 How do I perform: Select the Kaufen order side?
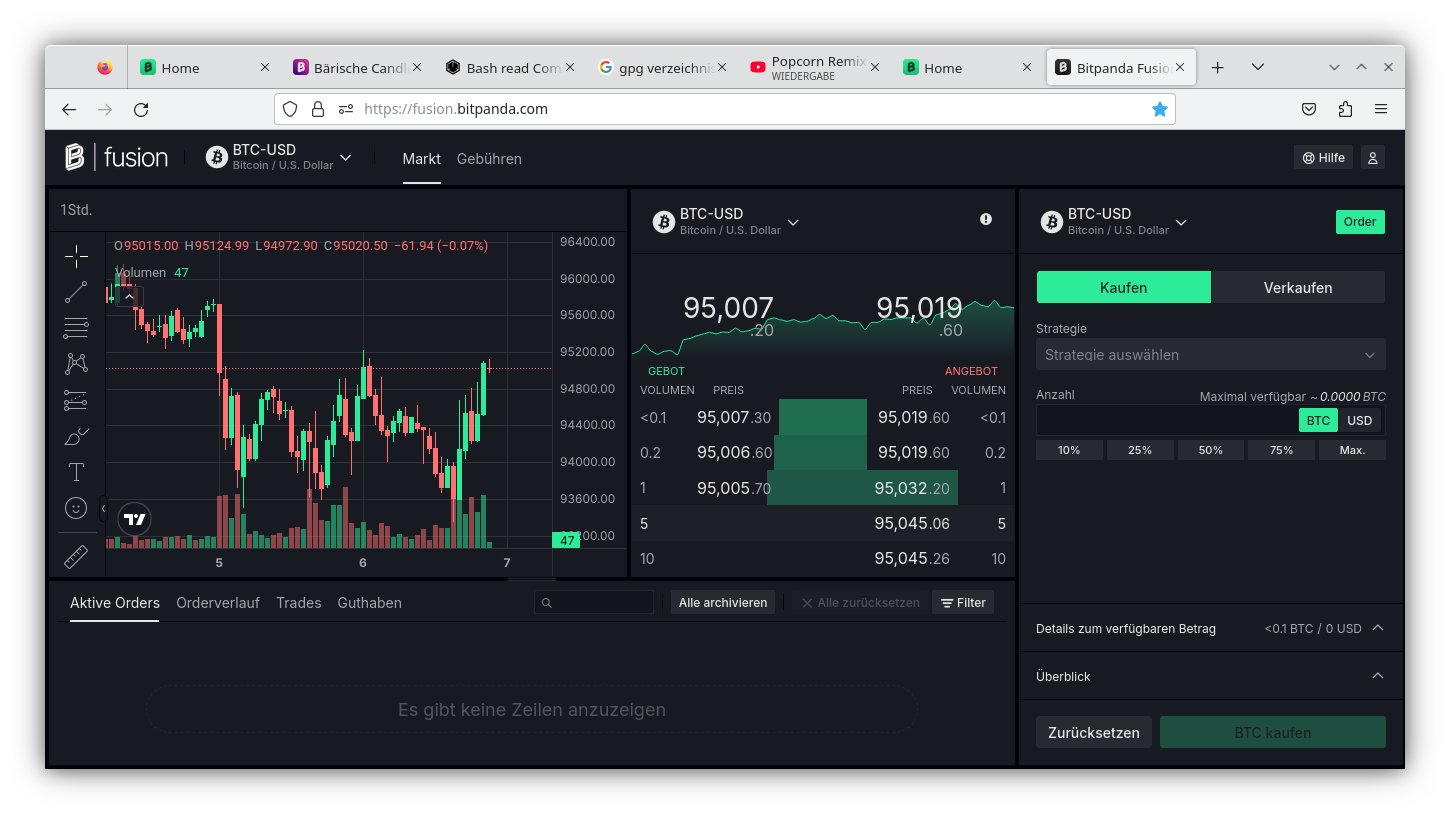(1123, 288)
